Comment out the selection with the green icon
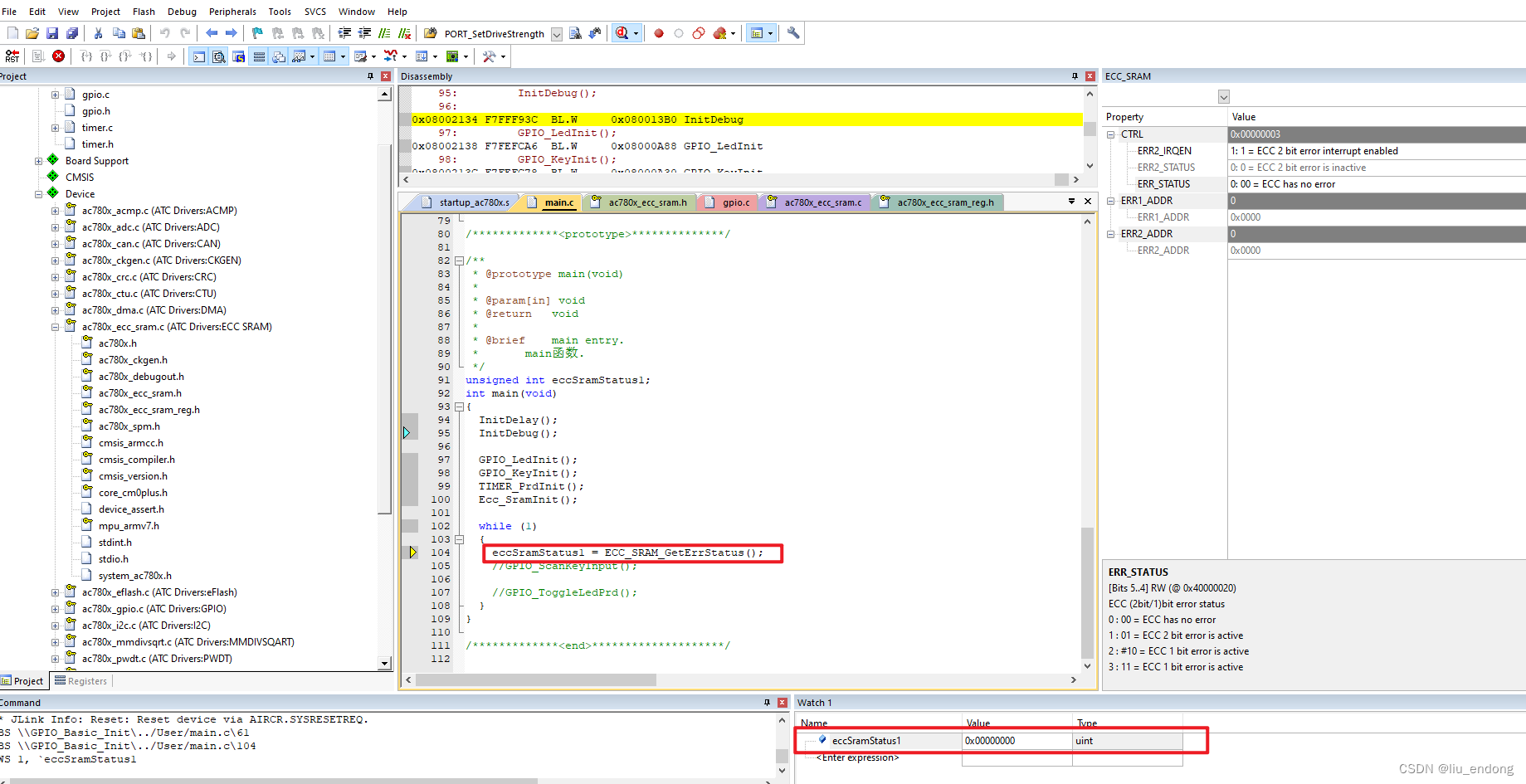This screenshot has height=784, width=1526. (384, 33)
